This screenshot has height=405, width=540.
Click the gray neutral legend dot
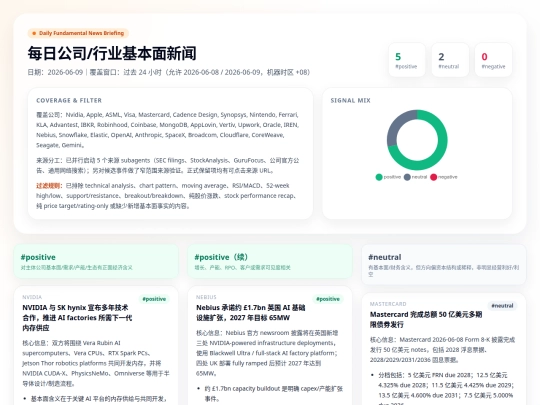(x=407, y=177)
